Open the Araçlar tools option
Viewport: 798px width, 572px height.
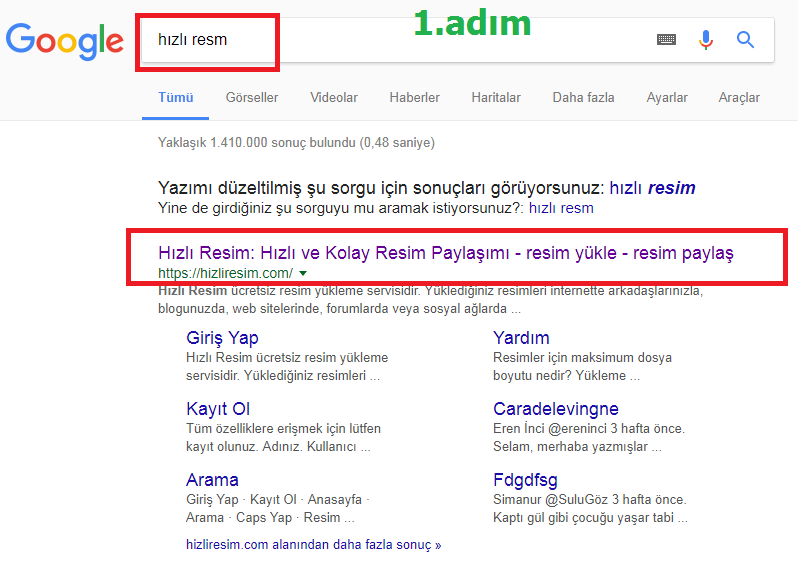click(x=739, y=98)
